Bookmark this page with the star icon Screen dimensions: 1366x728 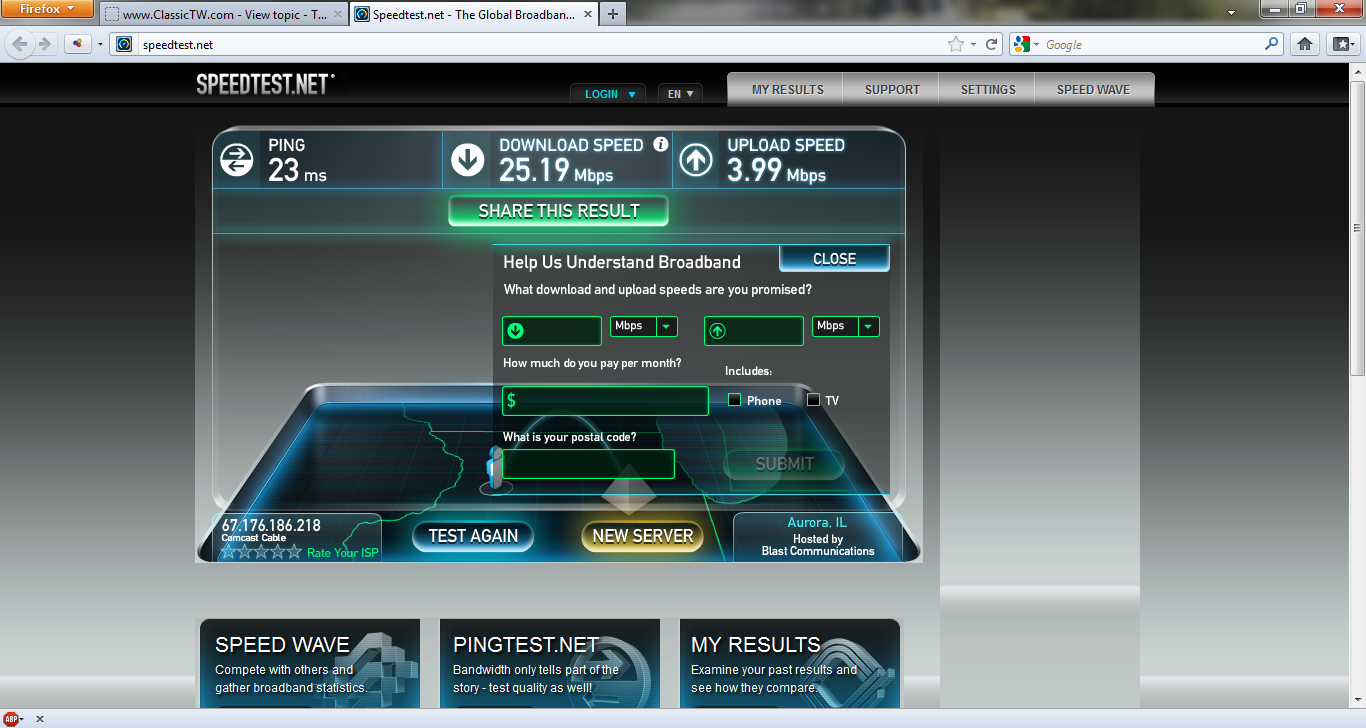point(956,44)
